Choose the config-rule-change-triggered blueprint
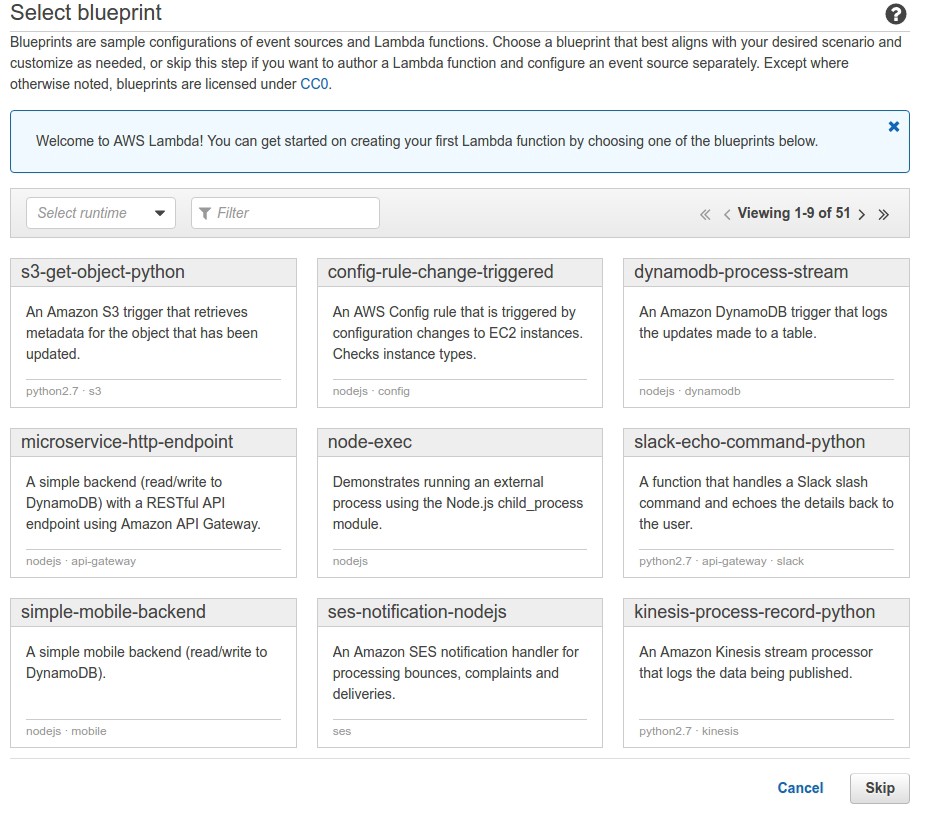Image resolution: width=932 pixels, height=821 pixels. (440, 272)
